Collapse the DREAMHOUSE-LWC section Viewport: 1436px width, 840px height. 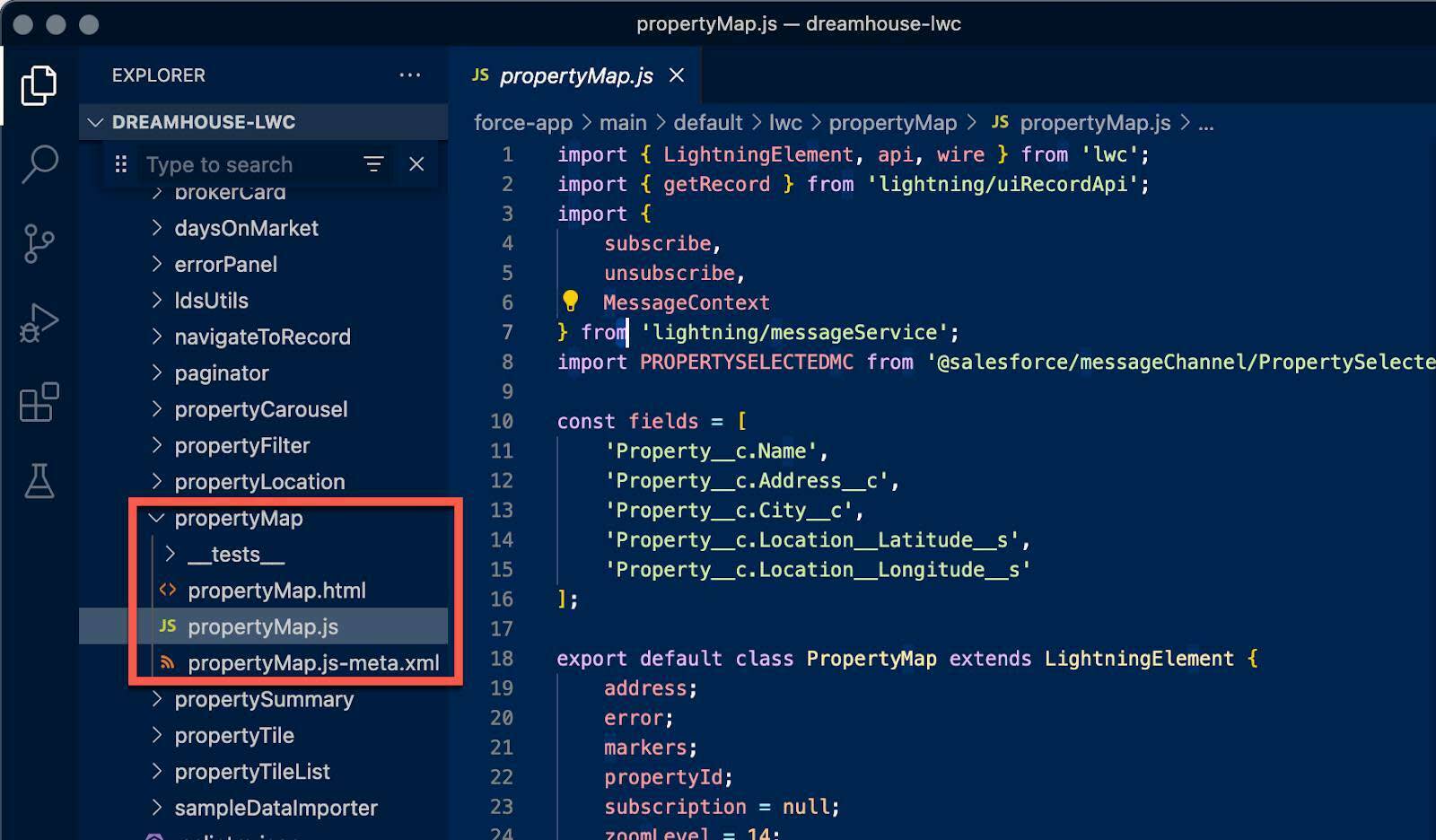(x=264, y=122)
